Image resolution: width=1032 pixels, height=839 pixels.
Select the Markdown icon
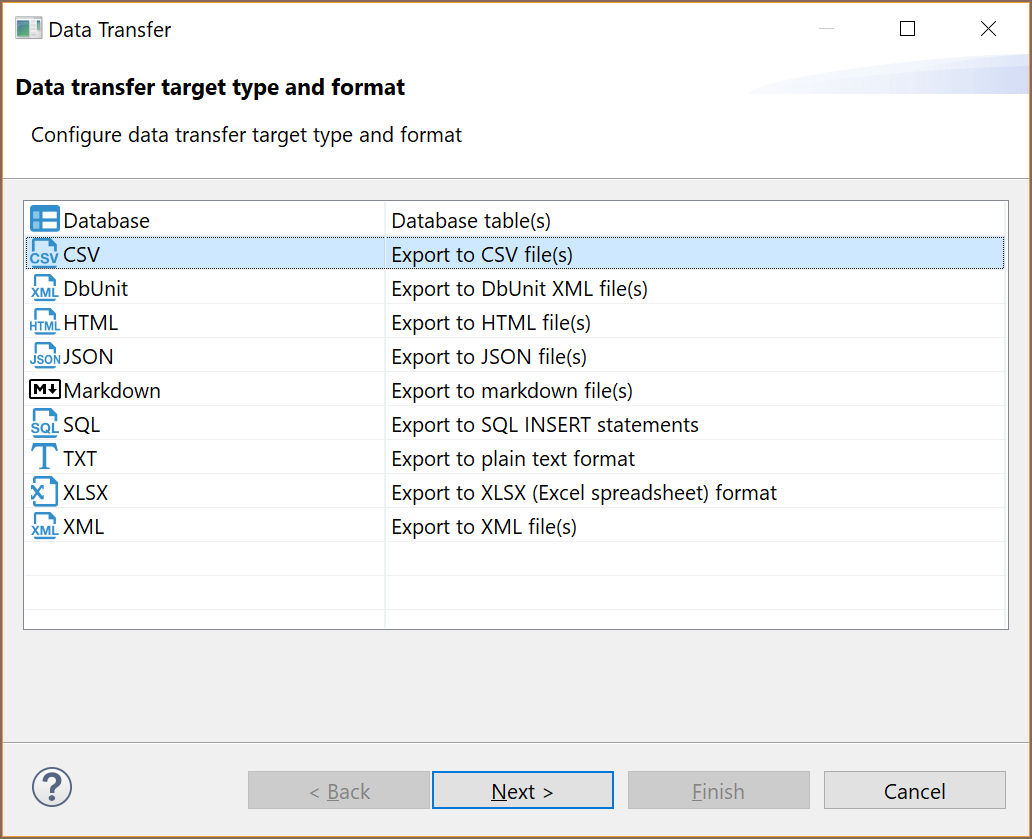45,390
